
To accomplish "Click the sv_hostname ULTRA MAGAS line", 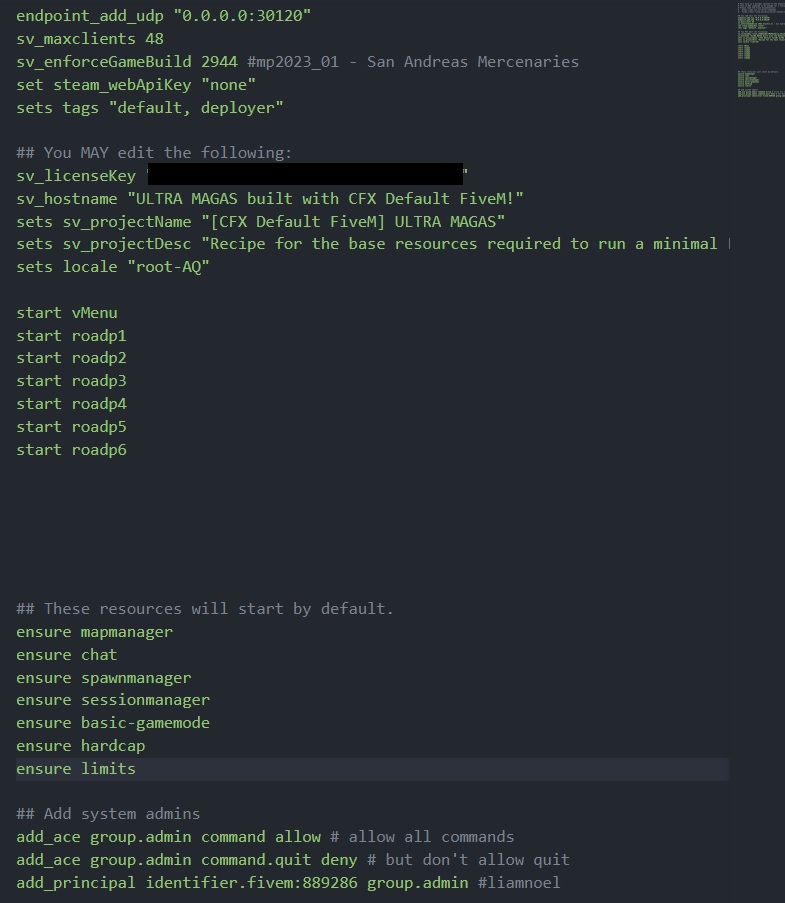I will click(x=270, y=199).
